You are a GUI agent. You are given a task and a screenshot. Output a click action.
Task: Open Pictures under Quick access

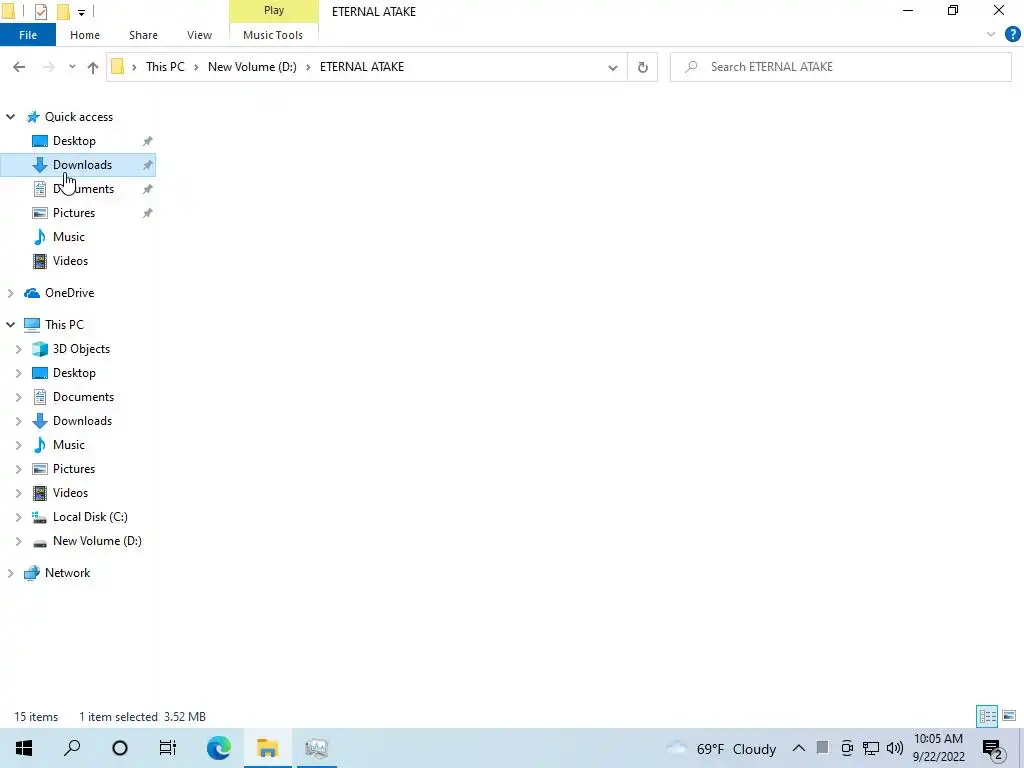click(x=74, y=213)
